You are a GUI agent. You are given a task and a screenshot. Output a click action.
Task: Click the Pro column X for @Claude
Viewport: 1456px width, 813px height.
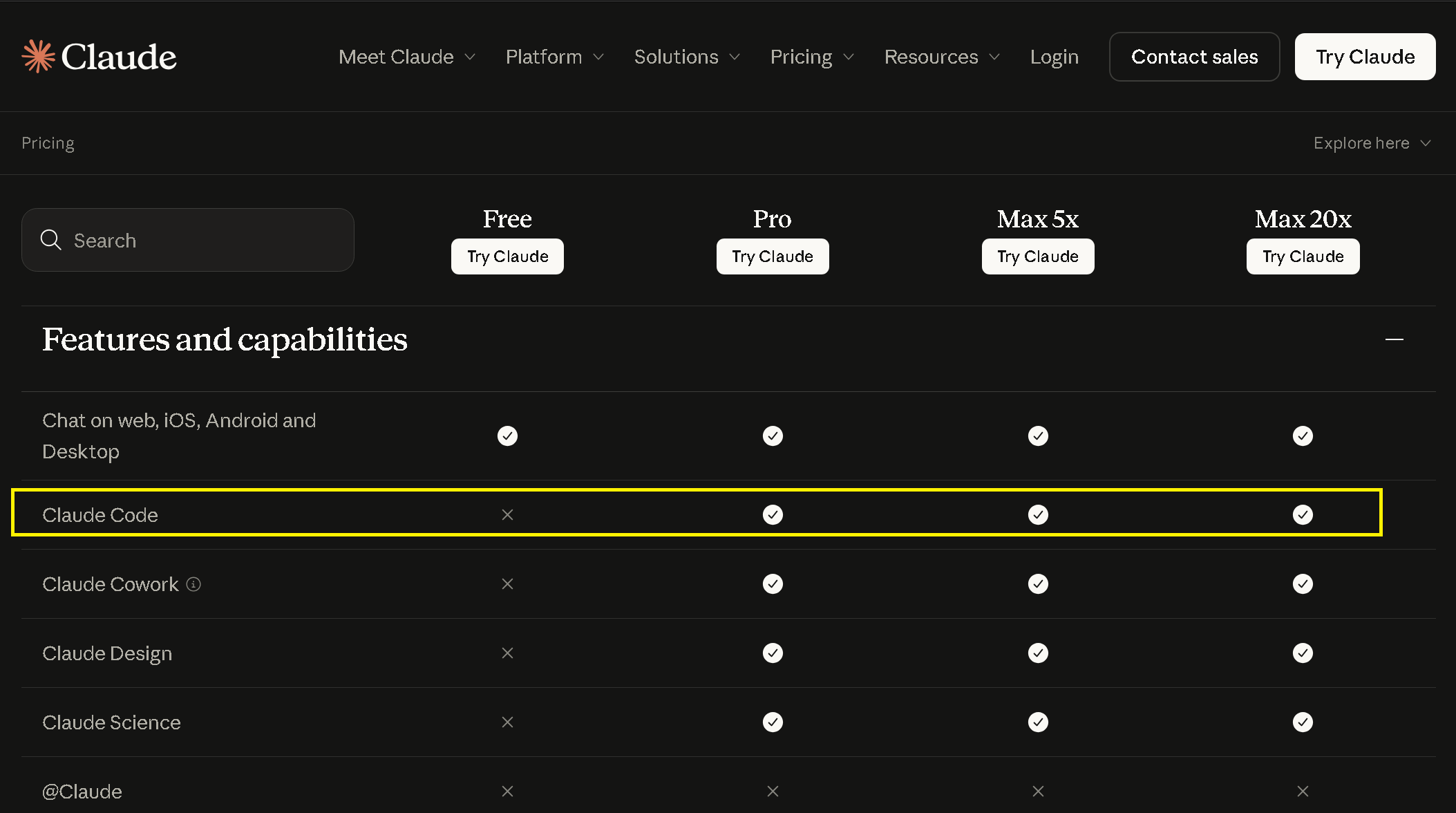tap(773, 791)
